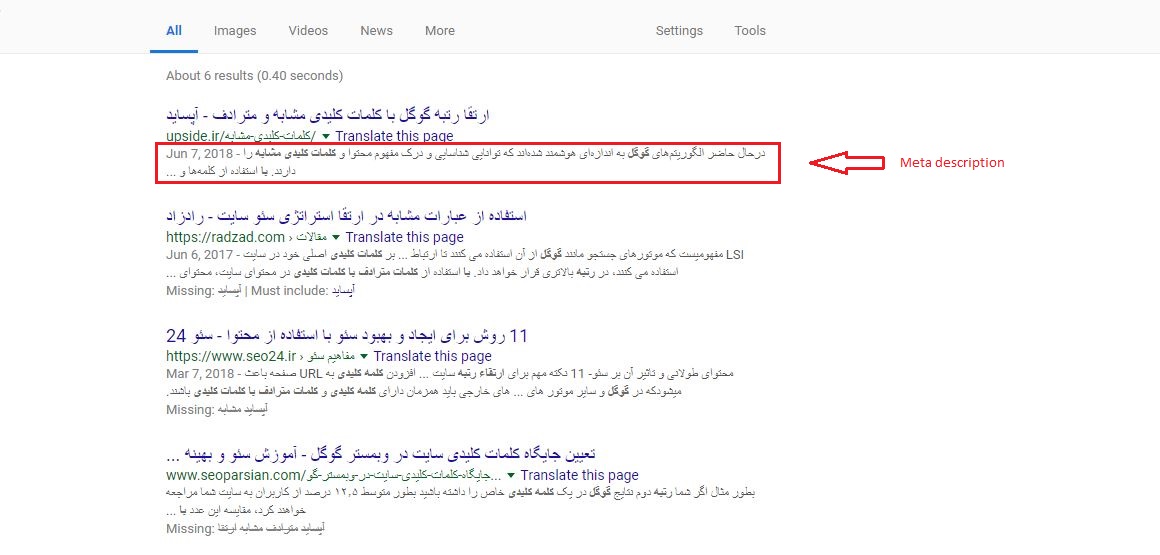Translate the seo24.ir result page
The width and height of the screenshot is (1160, 555).
[x=434, y=357]
